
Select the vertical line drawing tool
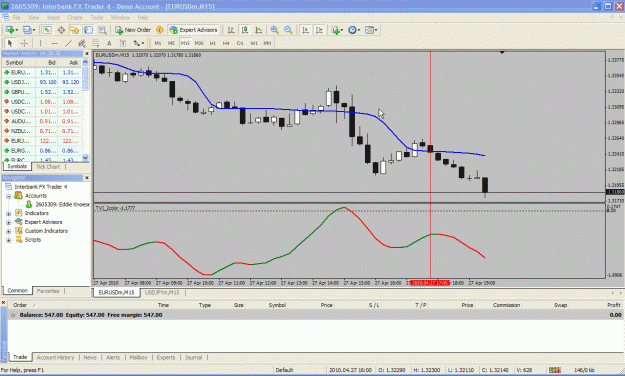coord(40,43)
